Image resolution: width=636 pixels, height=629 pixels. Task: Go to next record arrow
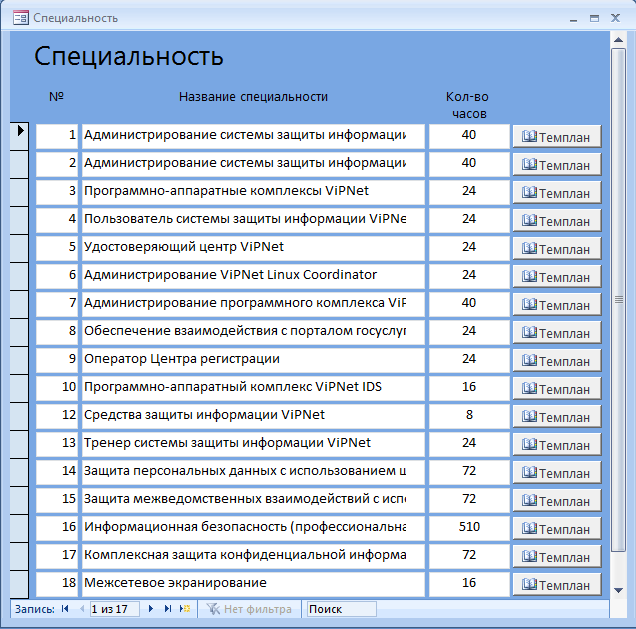[150, 609]
